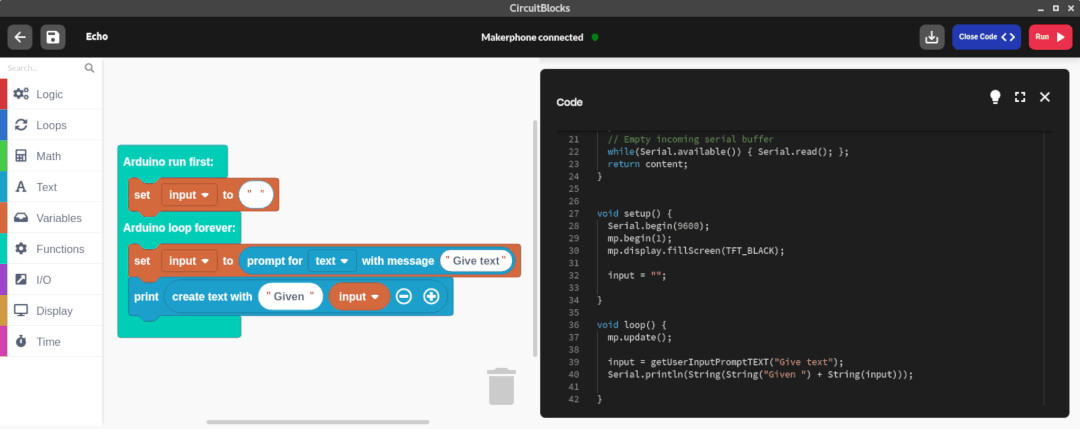1080x429 pixels.
Task: Click the Variables tray icon
Action: point(21,218)
